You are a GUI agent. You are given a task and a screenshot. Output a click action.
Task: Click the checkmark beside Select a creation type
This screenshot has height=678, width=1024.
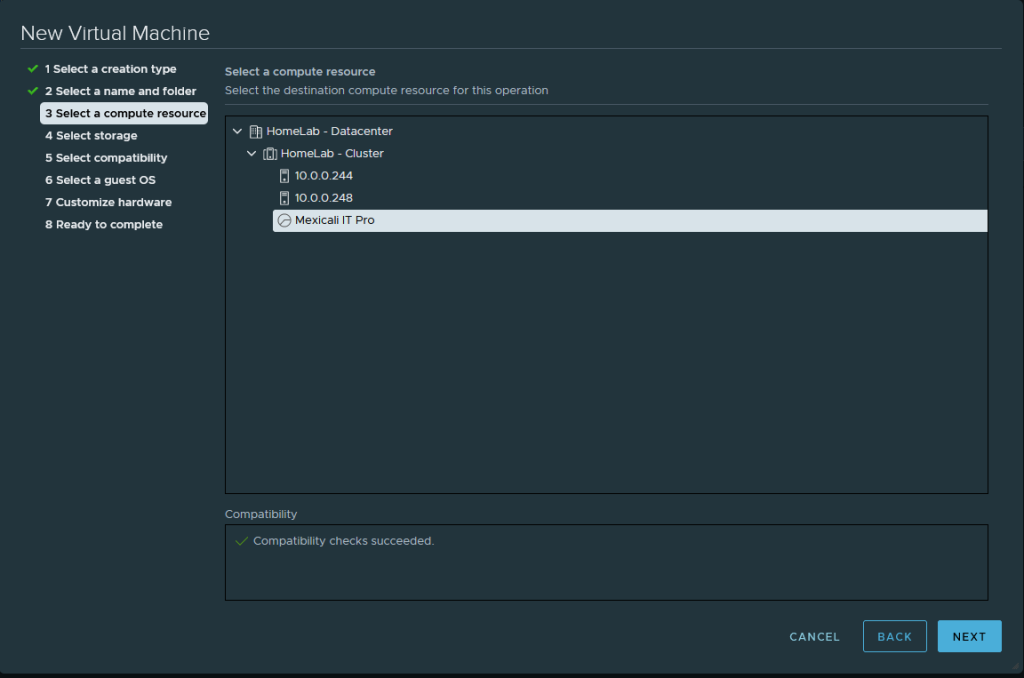point(33,69)
